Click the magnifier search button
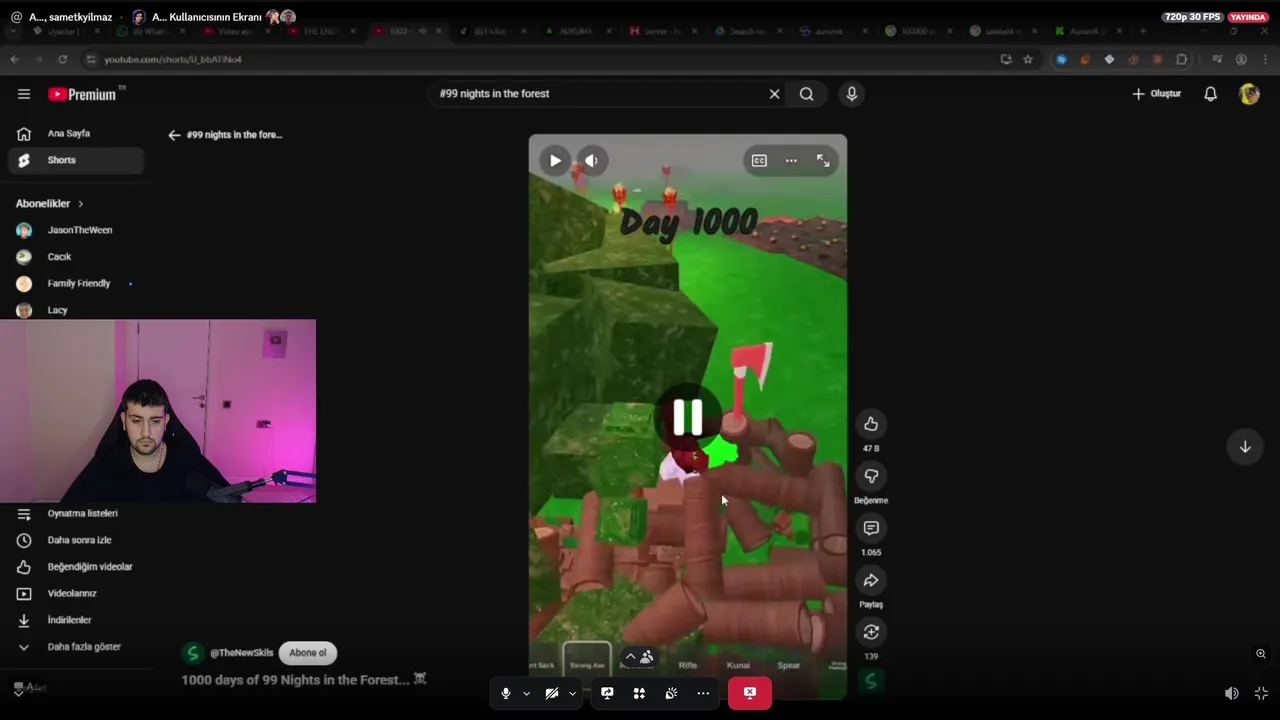 806,94
